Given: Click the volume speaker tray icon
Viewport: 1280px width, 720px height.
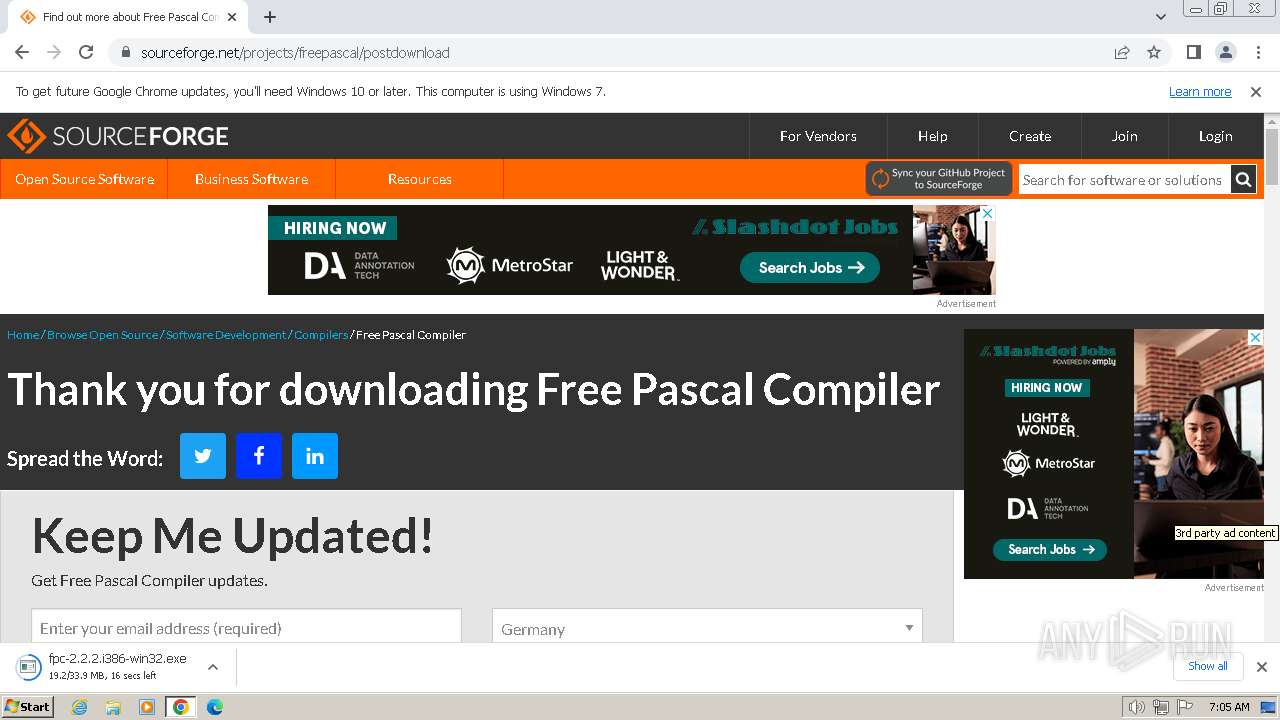Looking at the screenshot, I should point(1136,707).
